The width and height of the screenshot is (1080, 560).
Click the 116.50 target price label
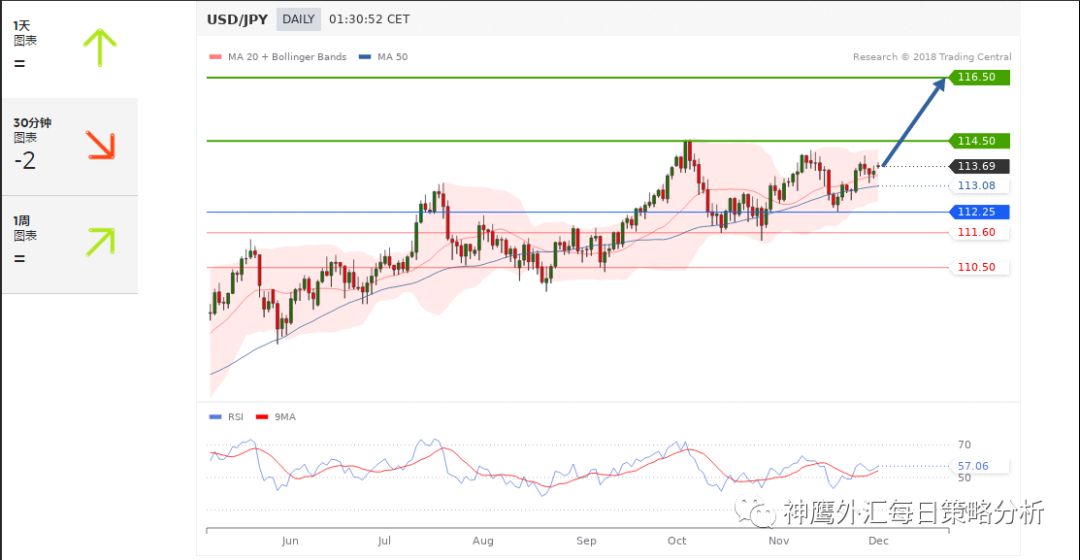point(979,77)
